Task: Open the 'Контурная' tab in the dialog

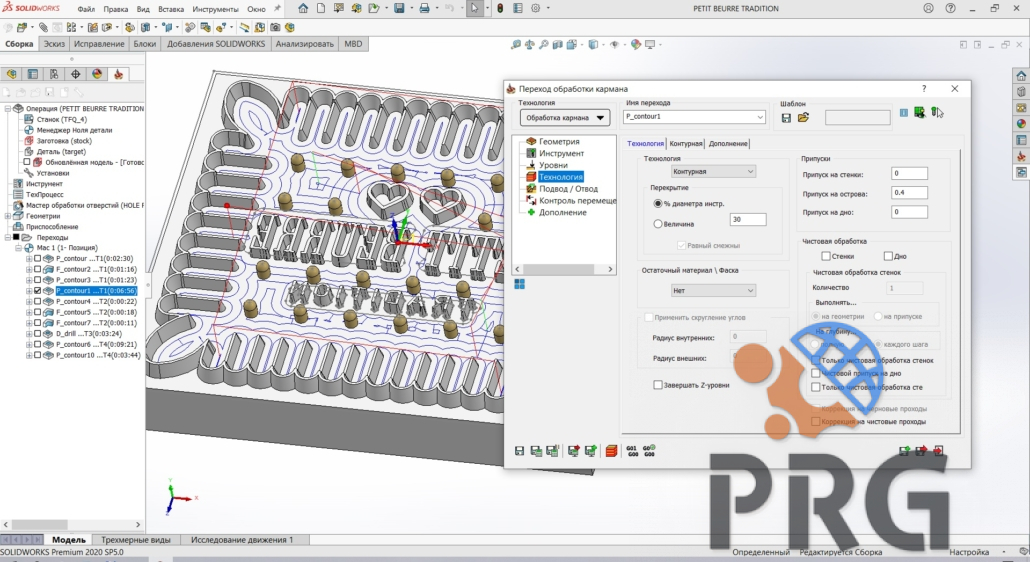Action: [686, 144]
